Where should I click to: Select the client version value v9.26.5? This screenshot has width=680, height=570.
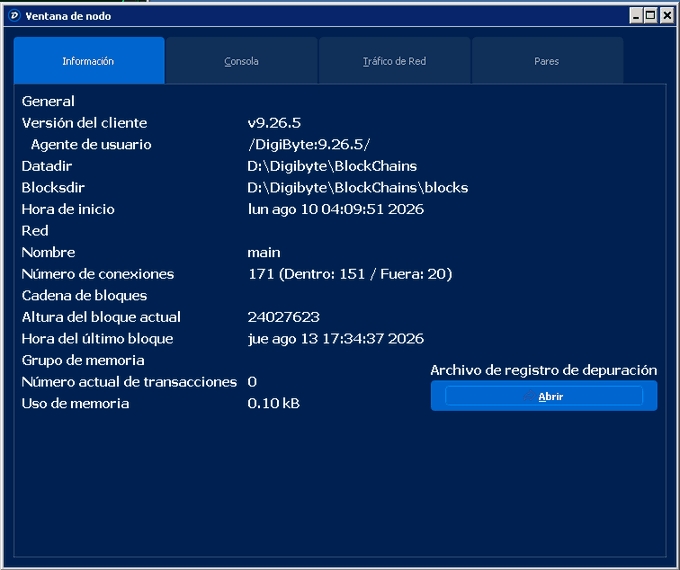(274, 123)
